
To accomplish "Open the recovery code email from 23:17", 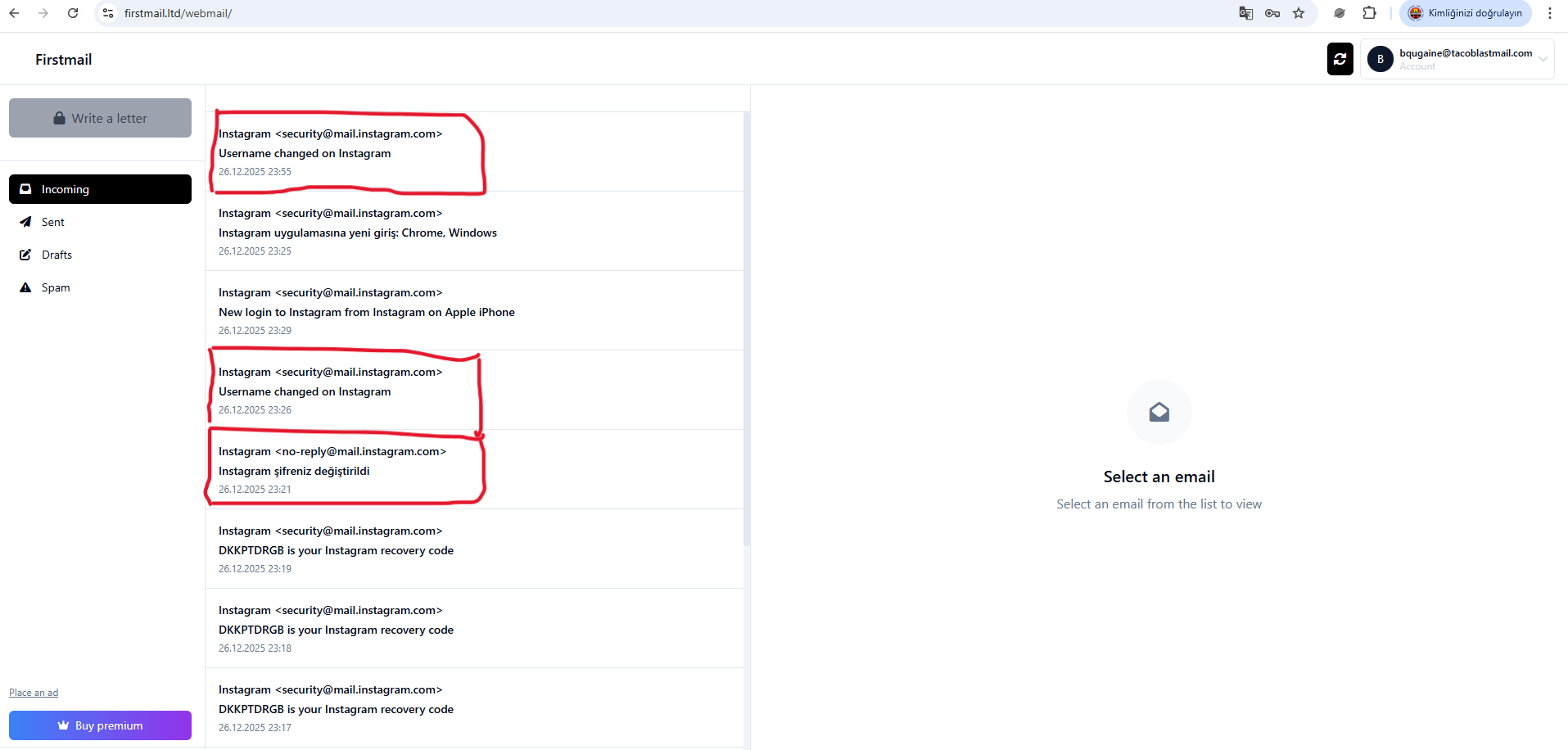I will (x=474, y=707).
